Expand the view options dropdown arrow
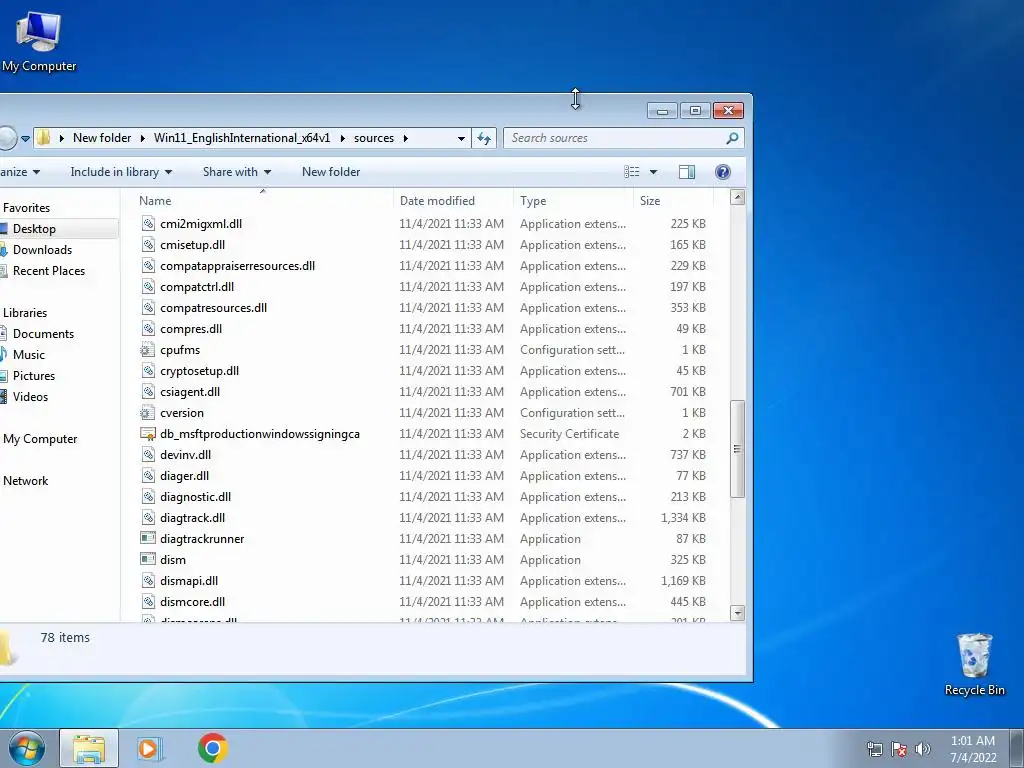Screen dimensions: 1024x768 653,172
